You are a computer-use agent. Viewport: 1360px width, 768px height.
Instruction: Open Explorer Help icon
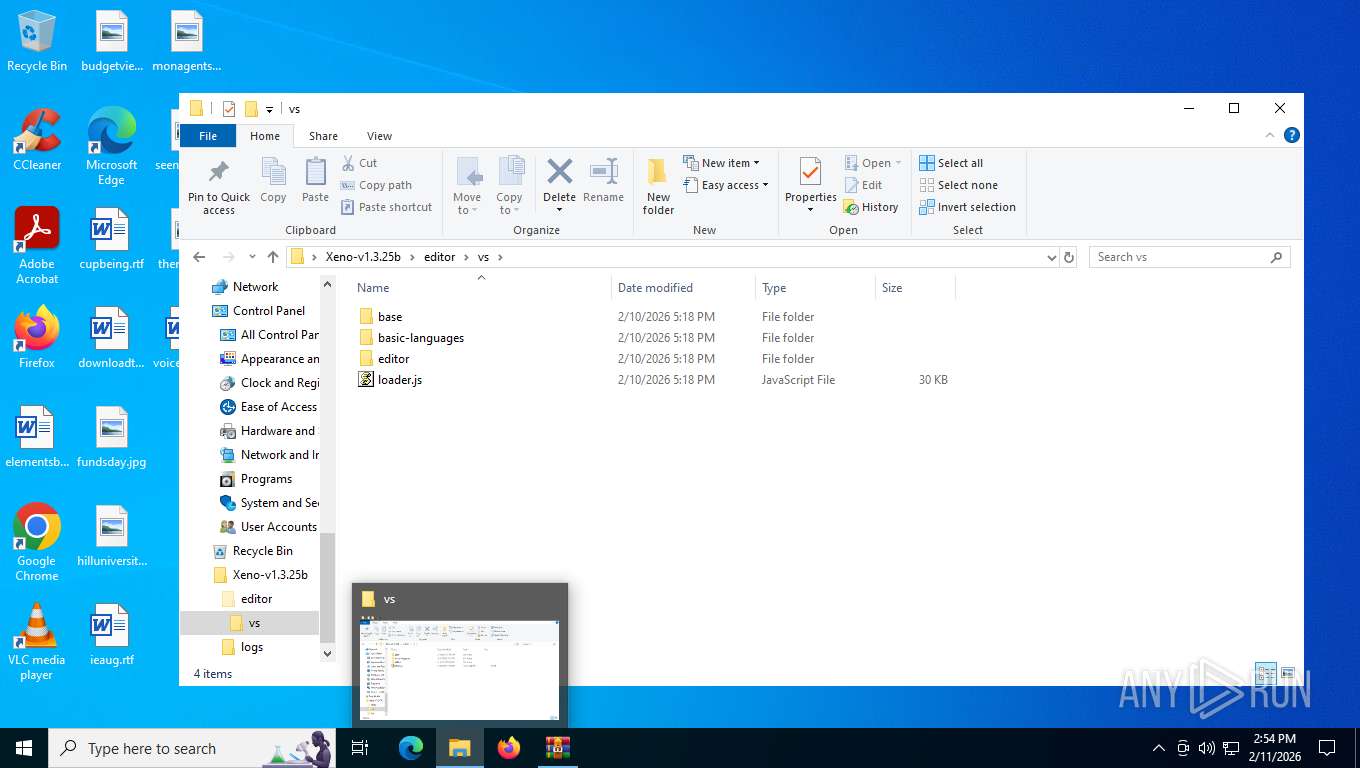[1291, 135]
